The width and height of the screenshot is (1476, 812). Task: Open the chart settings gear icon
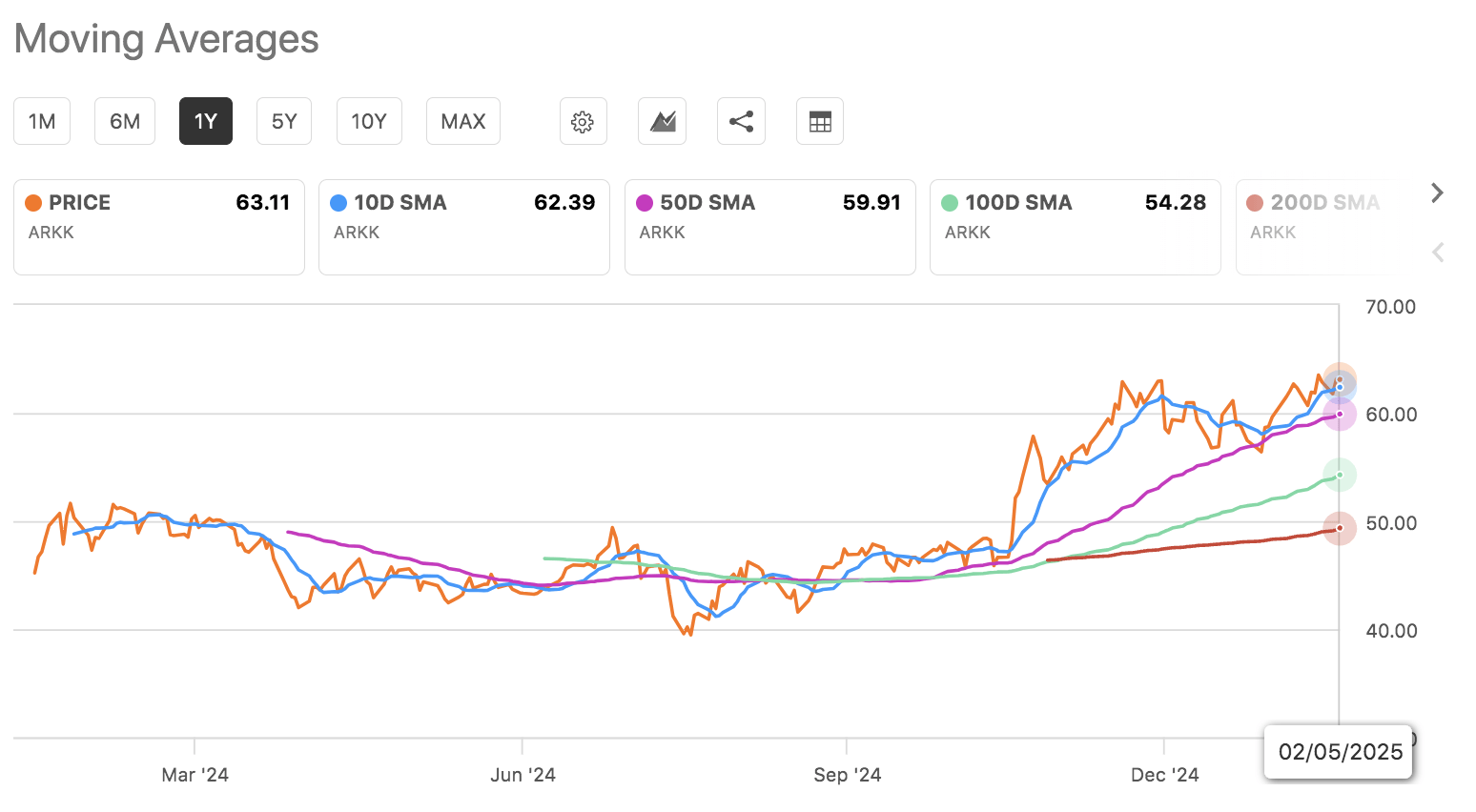pos(583,121)
